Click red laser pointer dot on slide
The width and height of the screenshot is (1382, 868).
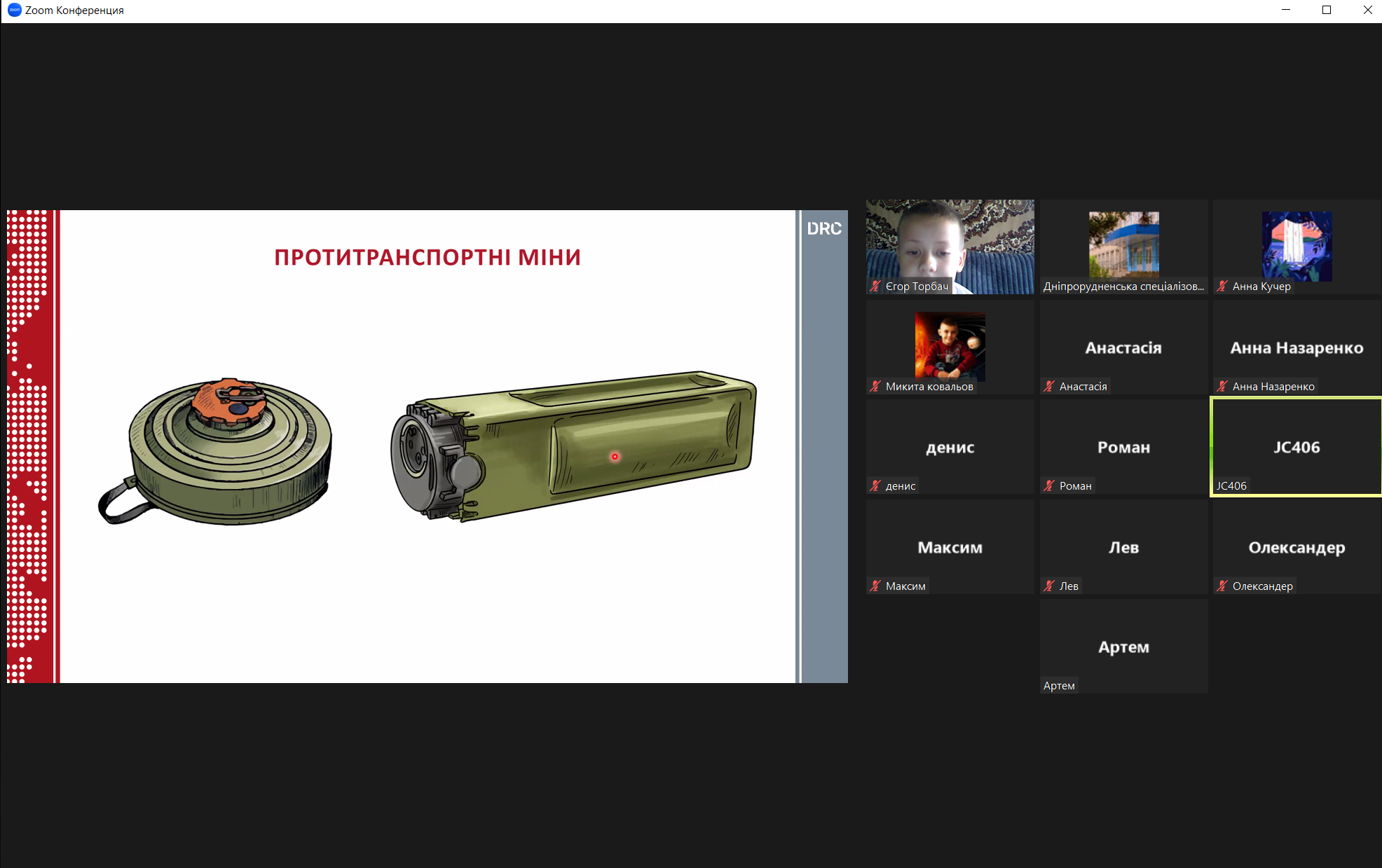pos(615,457)
